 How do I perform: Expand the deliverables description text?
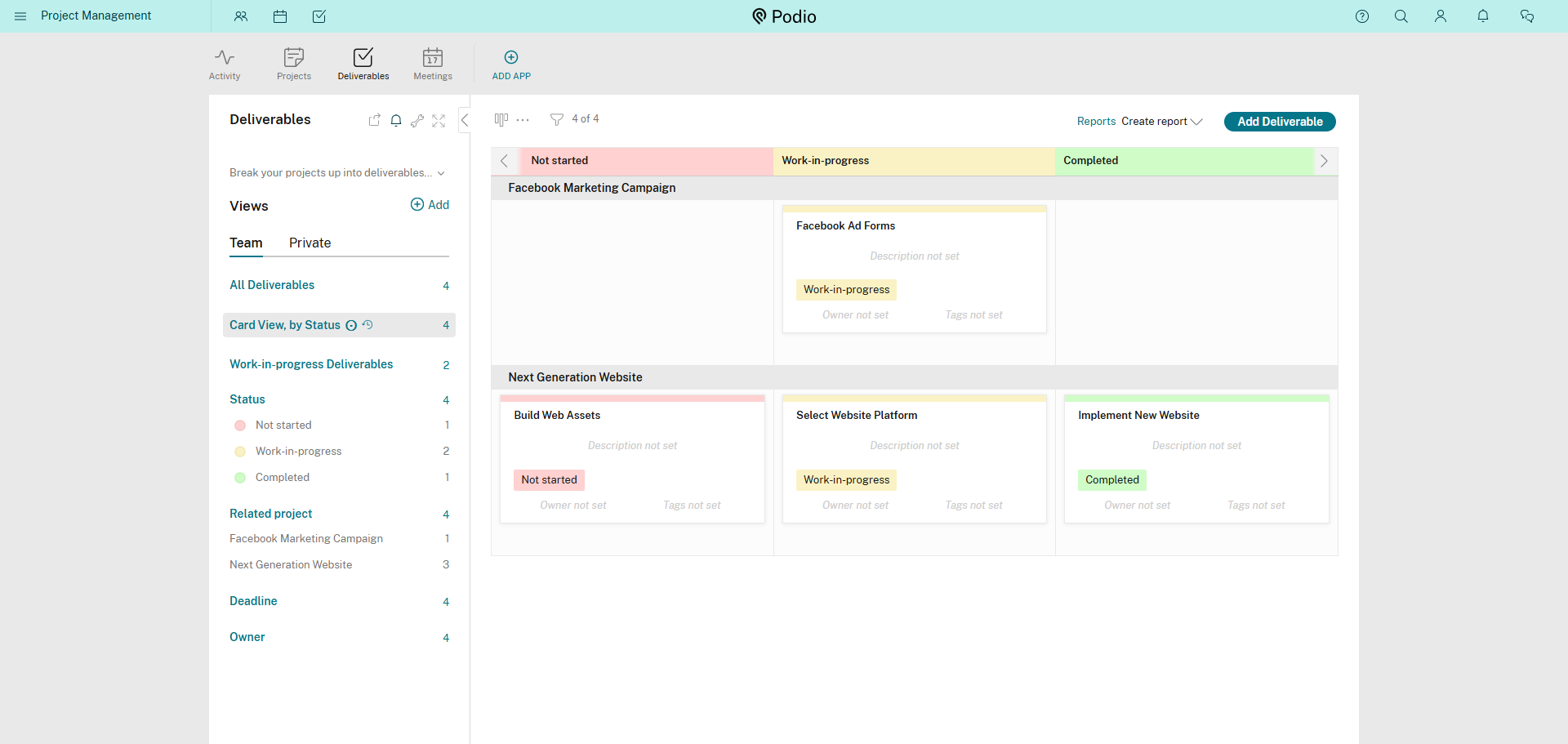(441, 173)
